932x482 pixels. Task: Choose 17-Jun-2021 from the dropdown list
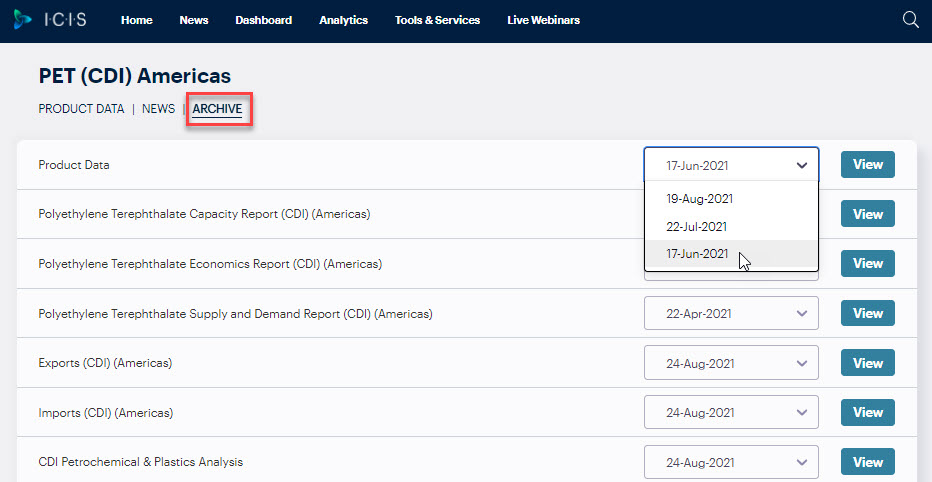731,254
